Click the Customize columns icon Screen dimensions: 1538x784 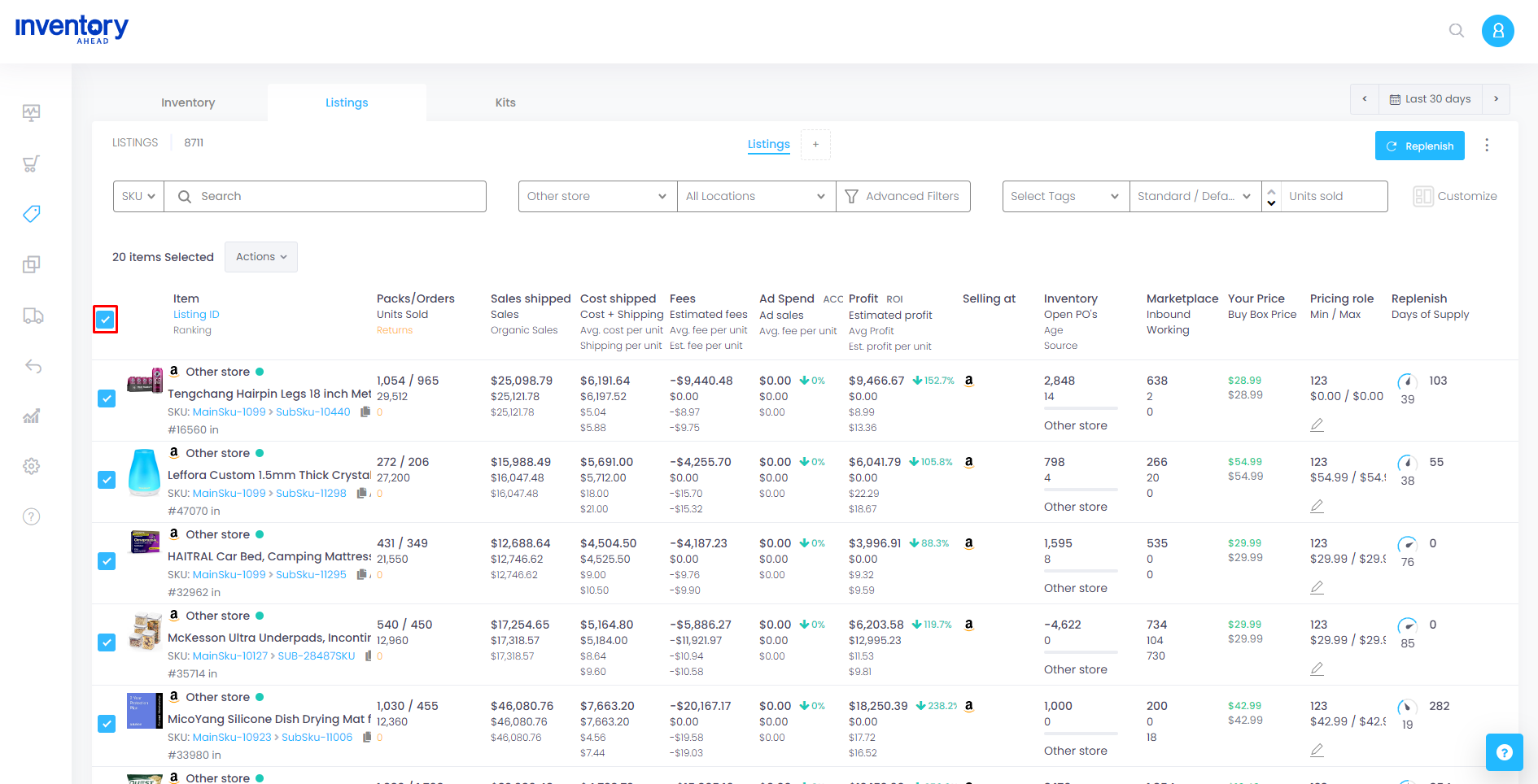[1423, 196]
